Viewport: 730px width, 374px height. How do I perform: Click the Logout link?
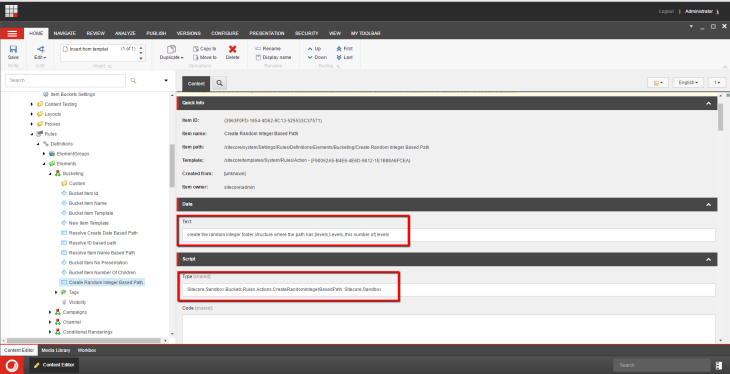[666, 11]
